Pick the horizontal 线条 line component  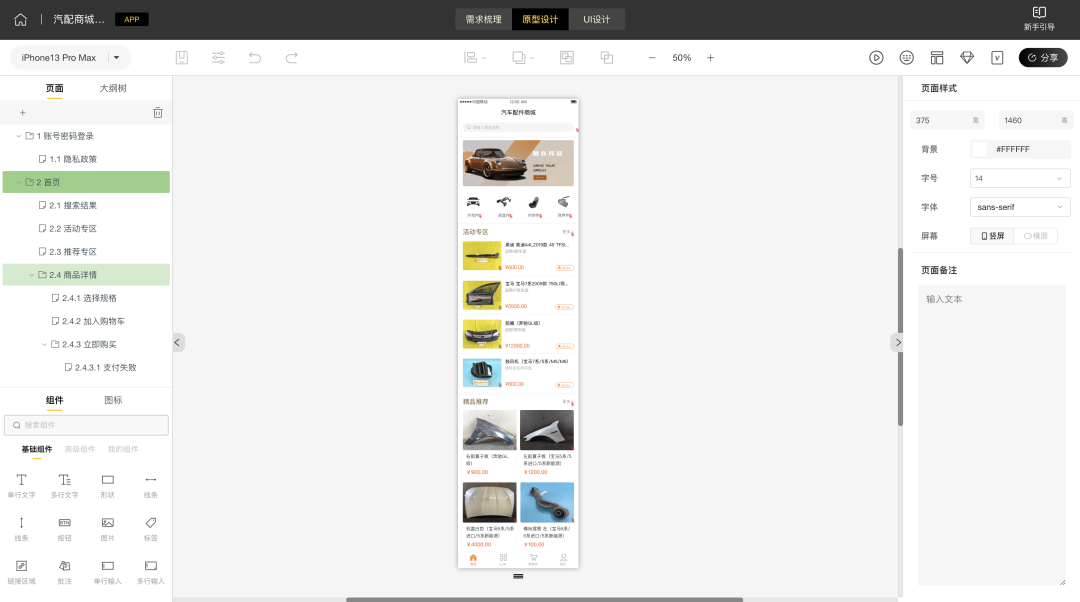click(151, 486)
